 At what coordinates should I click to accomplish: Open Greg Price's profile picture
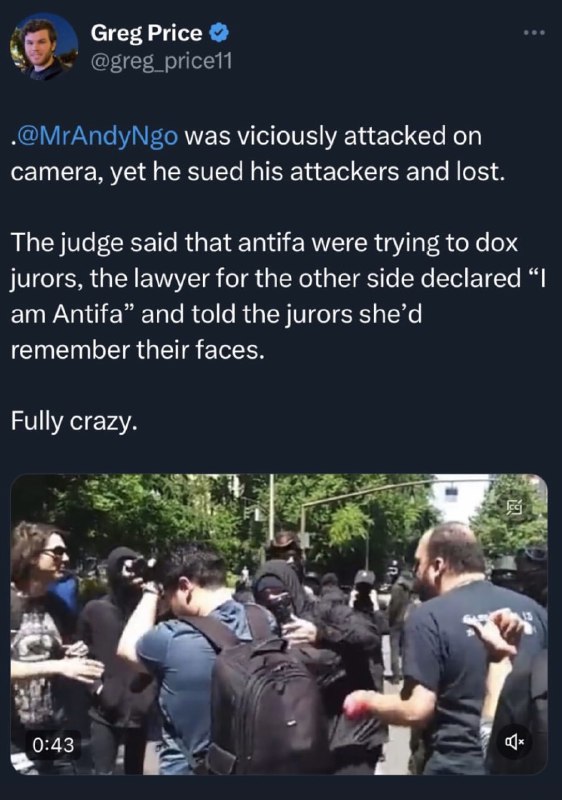44,46
